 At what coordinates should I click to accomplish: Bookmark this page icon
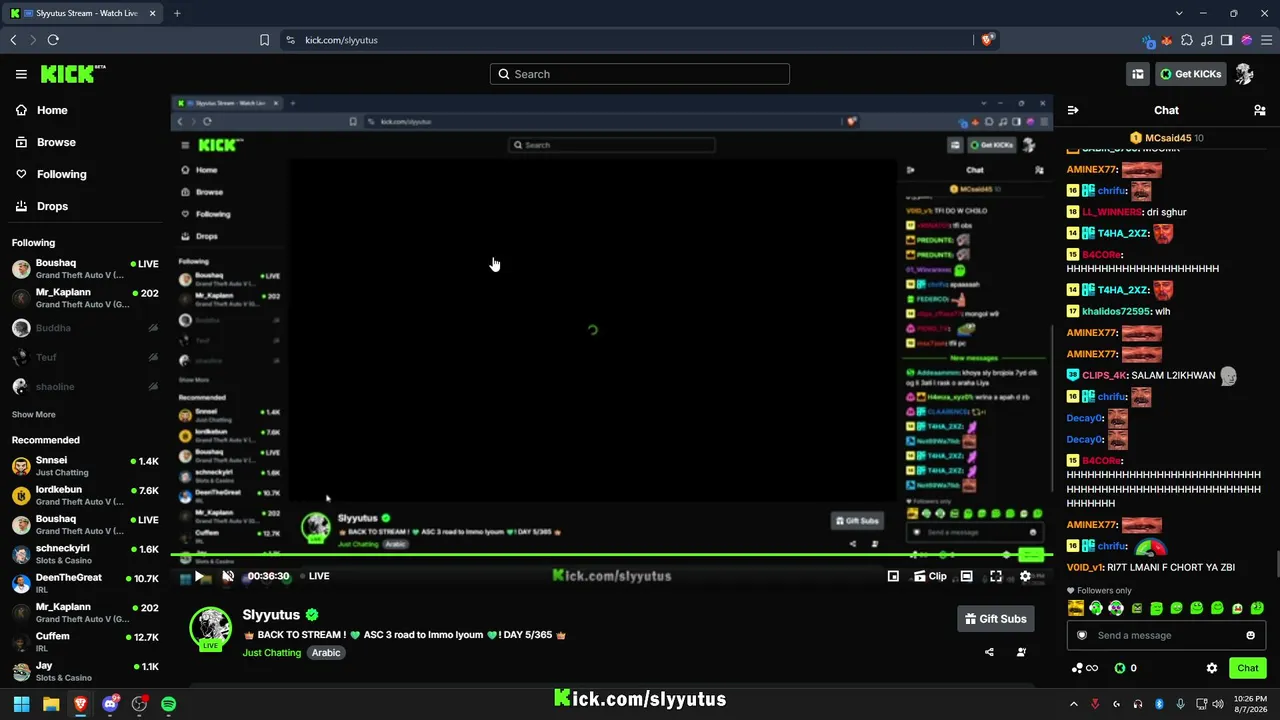click(264, 40)
